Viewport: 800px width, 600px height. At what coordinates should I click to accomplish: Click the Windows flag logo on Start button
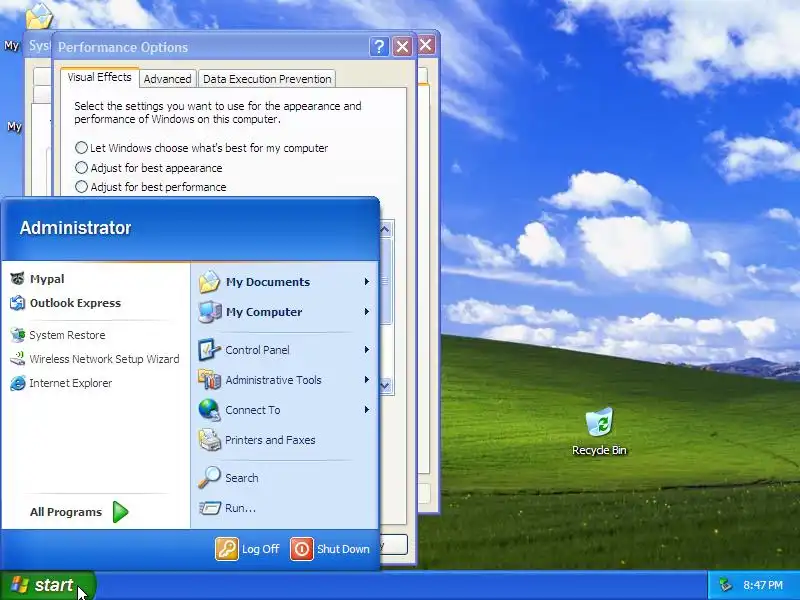tap(19, 585)
